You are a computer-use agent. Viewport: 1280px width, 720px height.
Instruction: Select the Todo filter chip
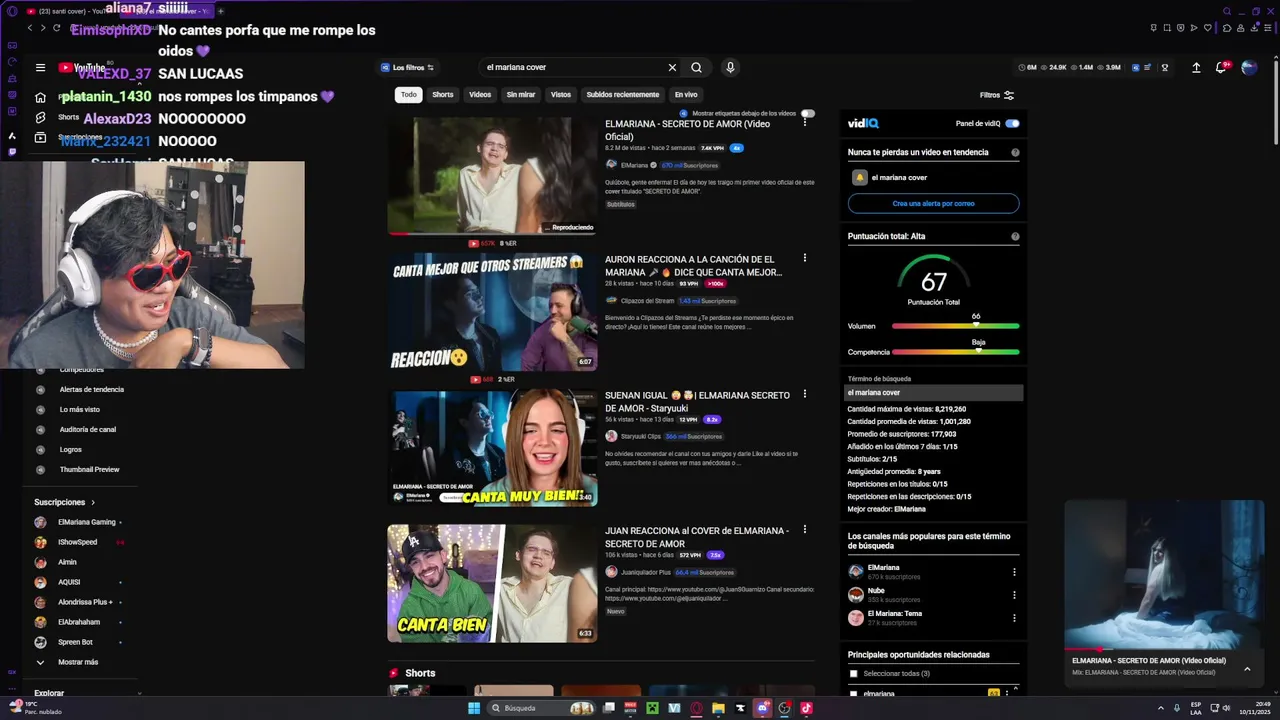(x=409, y=95)
